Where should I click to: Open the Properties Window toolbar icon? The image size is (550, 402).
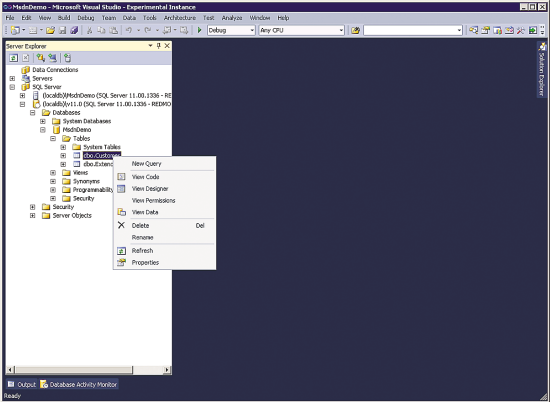point(485,31)
